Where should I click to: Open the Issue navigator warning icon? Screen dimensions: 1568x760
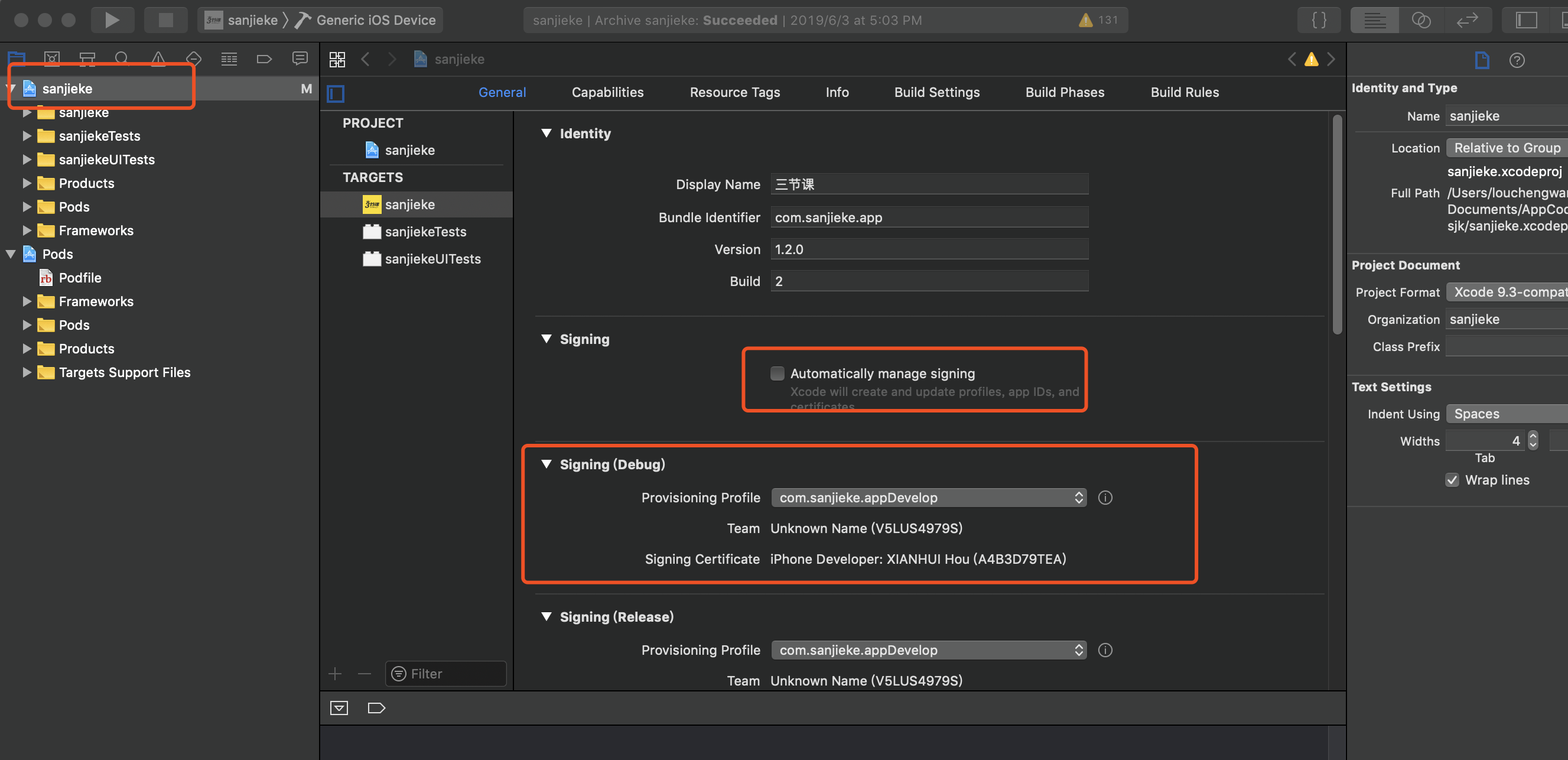point(158,59)
